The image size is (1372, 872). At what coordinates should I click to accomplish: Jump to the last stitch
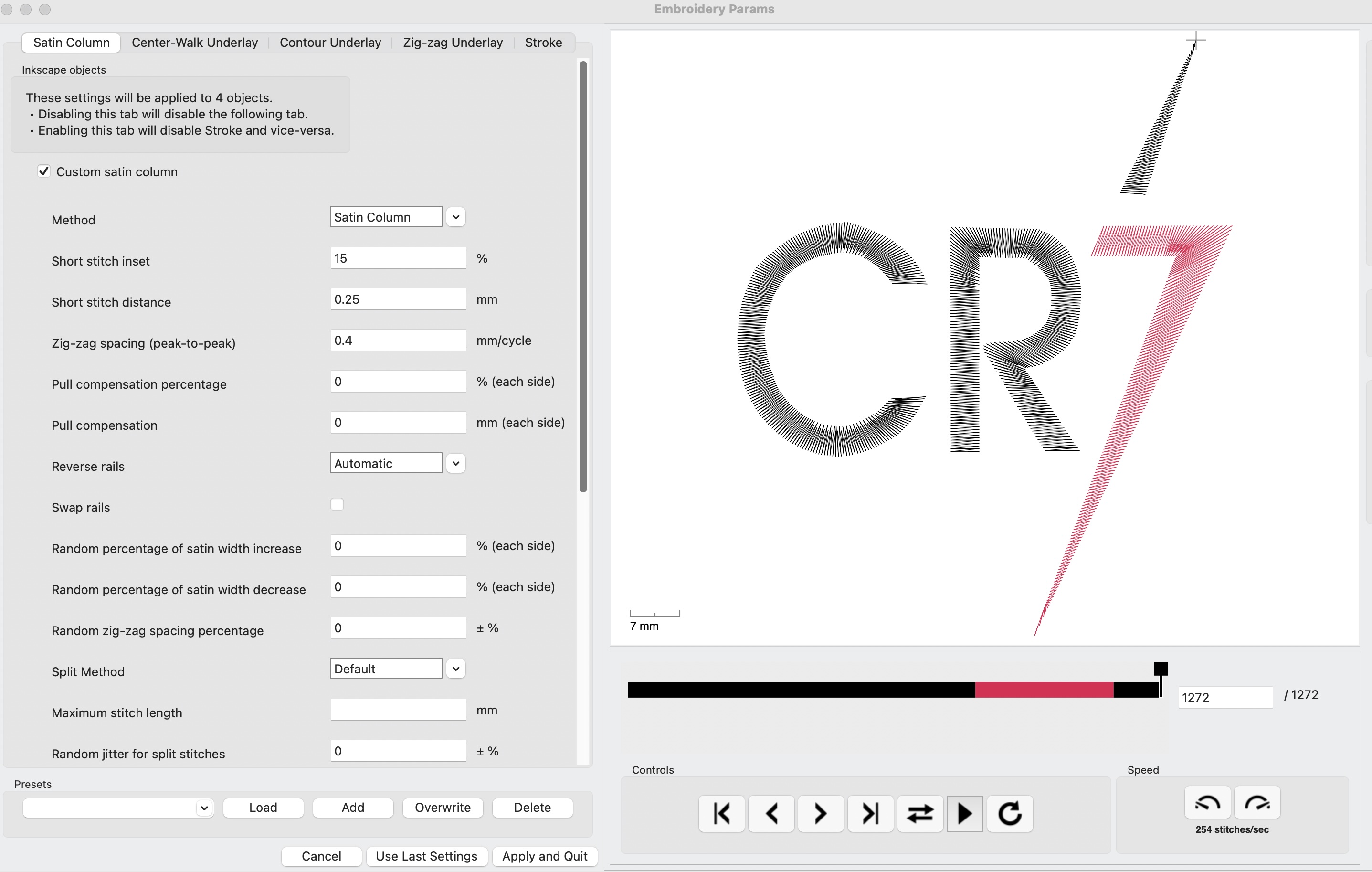pos(870,813)
